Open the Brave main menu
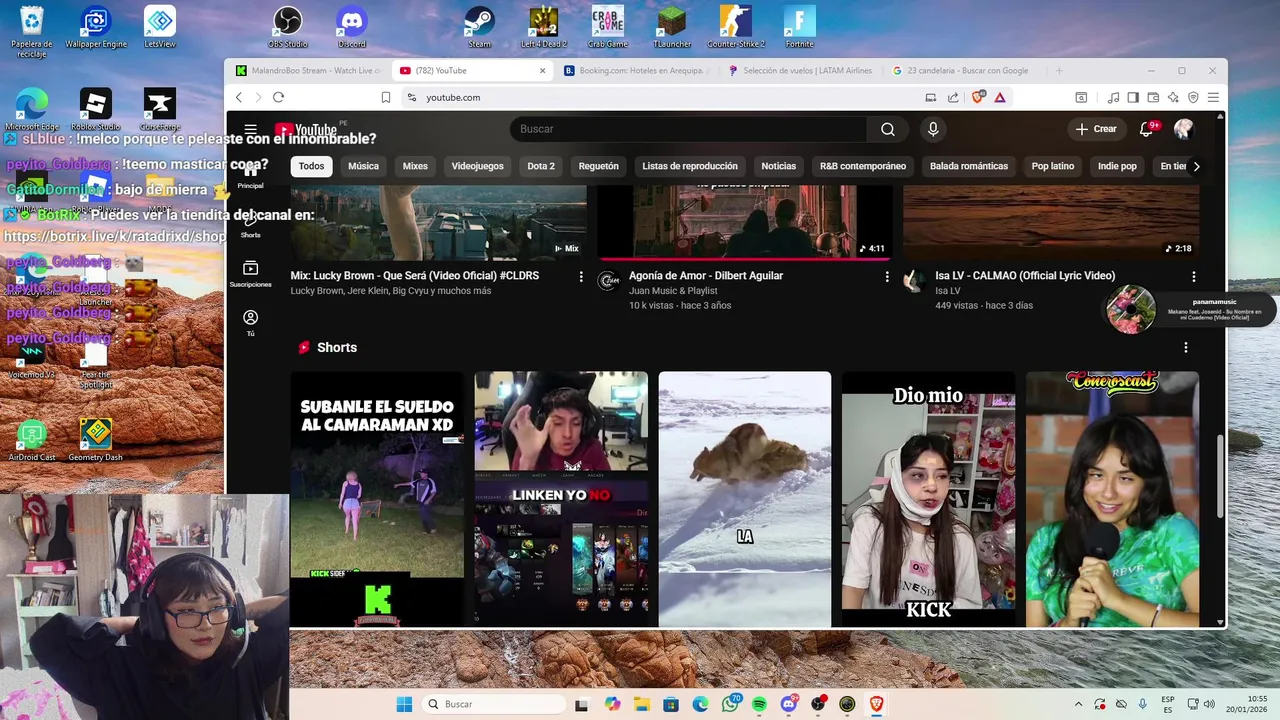The image size is (1280, 720). pos(1213,97)
